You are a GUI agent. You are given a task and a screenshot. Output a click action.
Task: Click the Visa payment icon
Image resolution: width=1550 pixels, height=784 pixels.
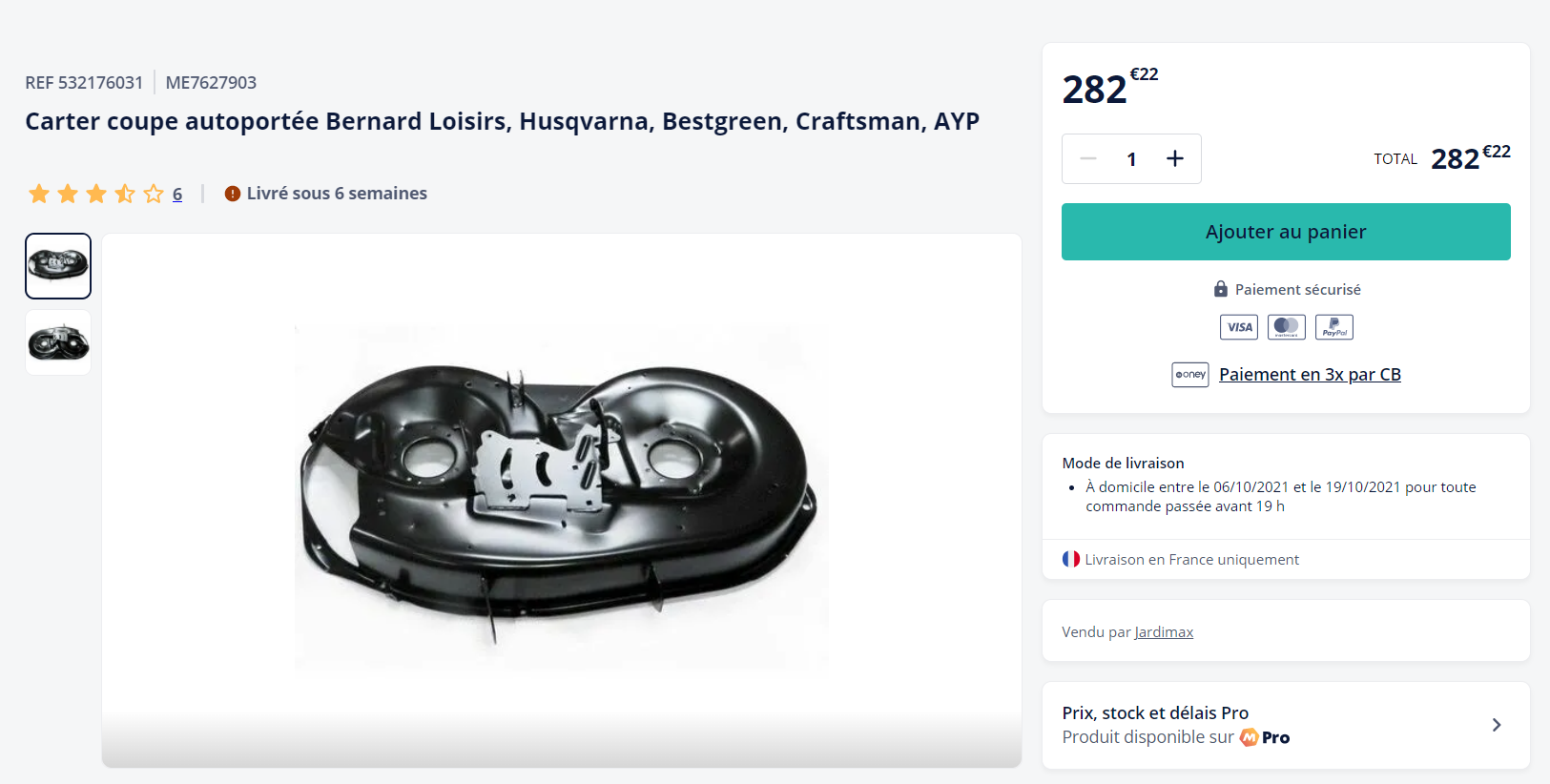(x=1239, y=327)
